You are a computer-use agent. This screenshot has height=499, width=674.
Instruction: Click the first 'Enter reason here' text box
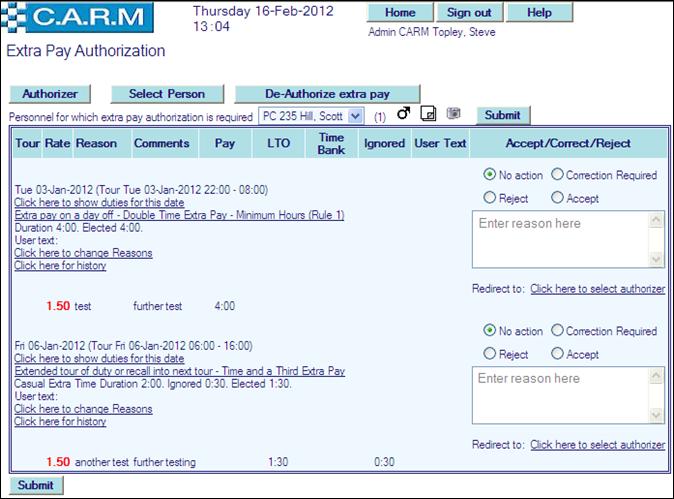coord(558,240)
